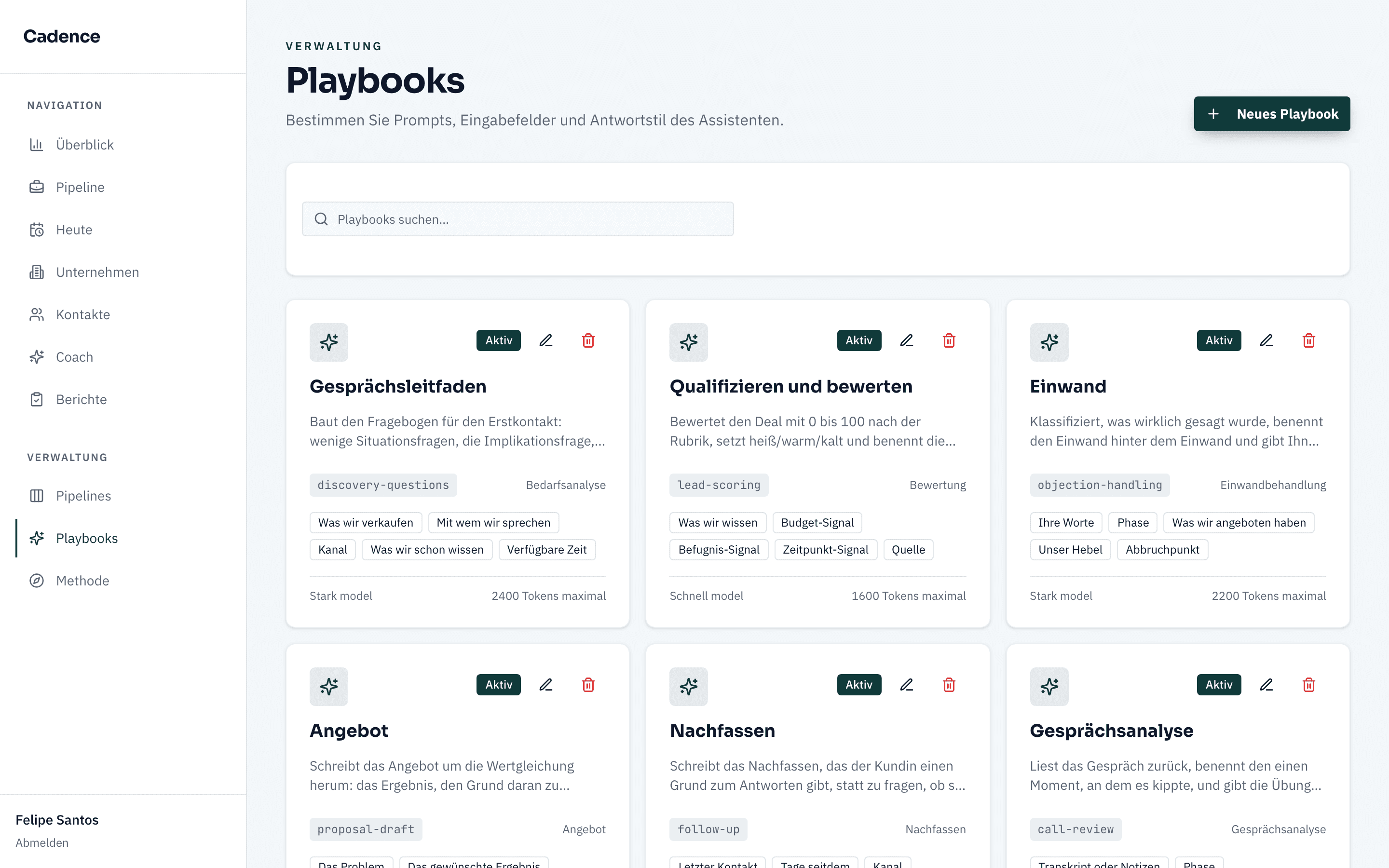Screen dimensions: 1389x868
Task: Open Überblick in the navigation
Action: 123,145
